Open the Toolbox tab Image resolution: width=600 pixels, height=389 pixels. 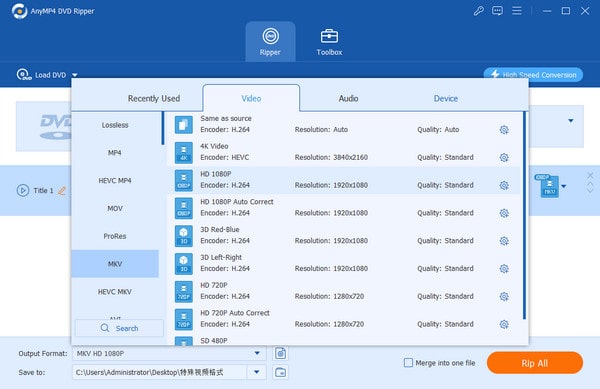click(329, 41)
